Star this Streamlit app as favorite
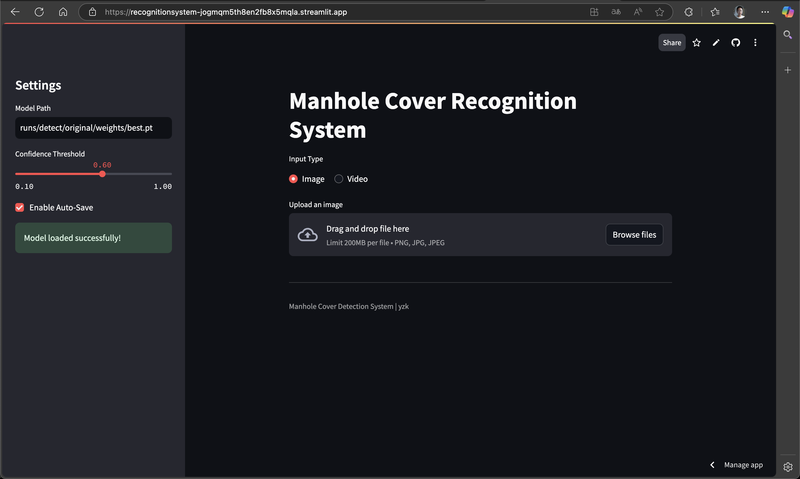The height and width of the screenshot is (479, 800). [696, 43]
